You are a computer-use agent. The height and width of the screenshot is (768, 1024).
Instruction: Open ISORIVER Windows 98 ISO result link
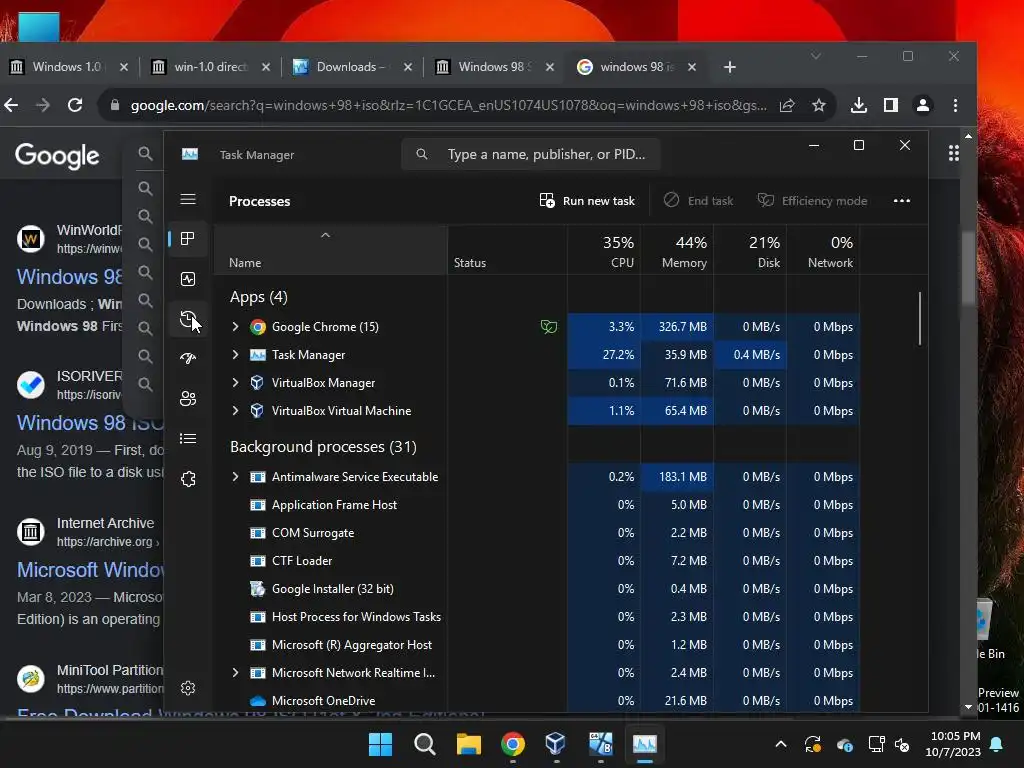[x=91, y=423]
